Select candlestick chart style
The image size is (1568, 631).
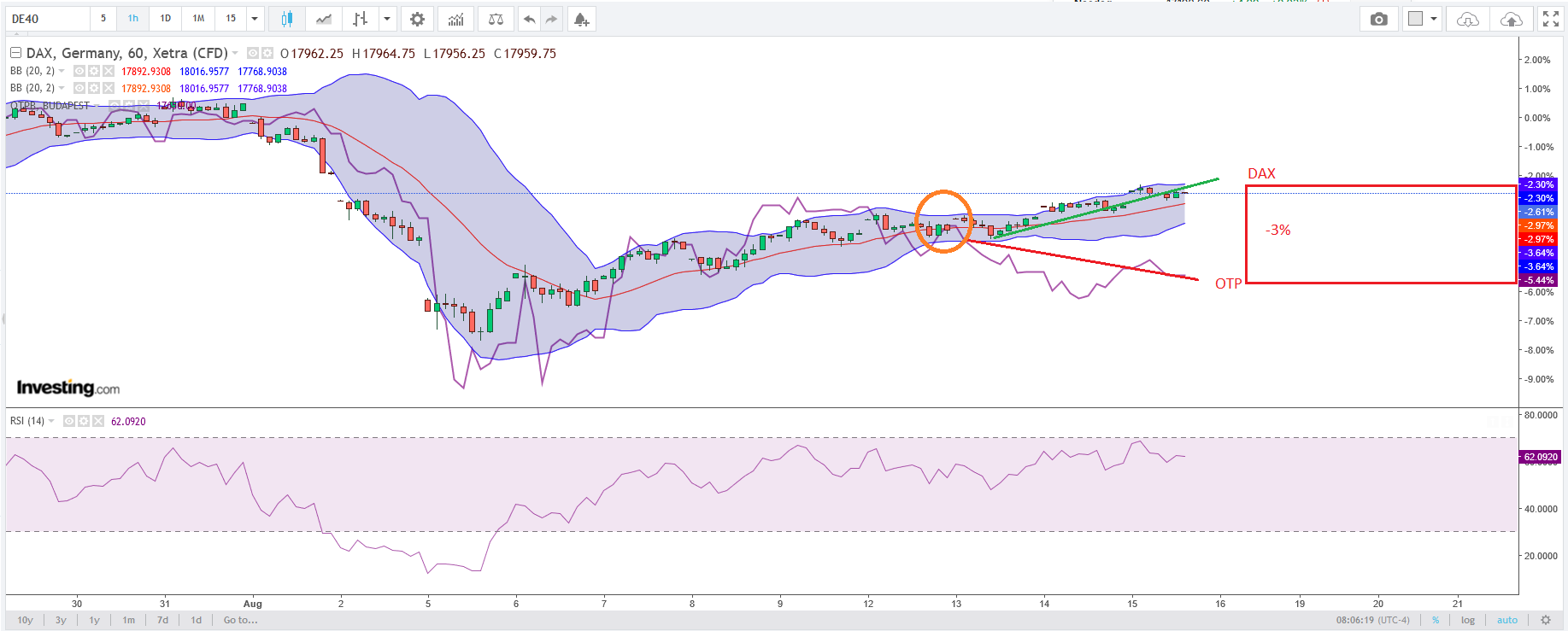(x=287, y=19)
